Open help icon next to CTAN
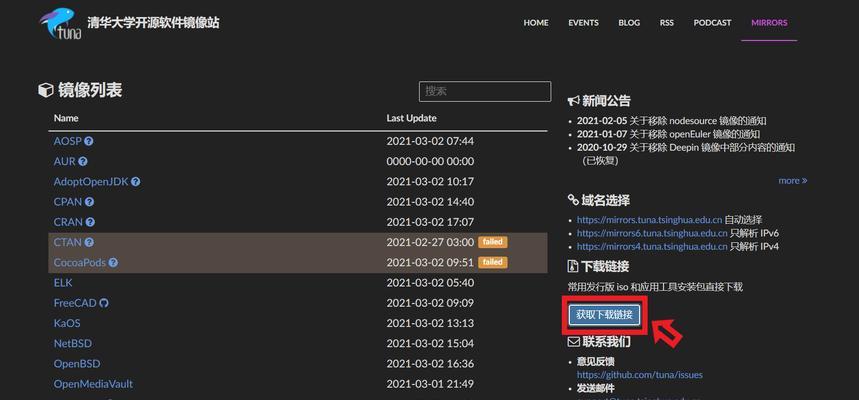The image size is (859, 400). [x=89, y=242]
